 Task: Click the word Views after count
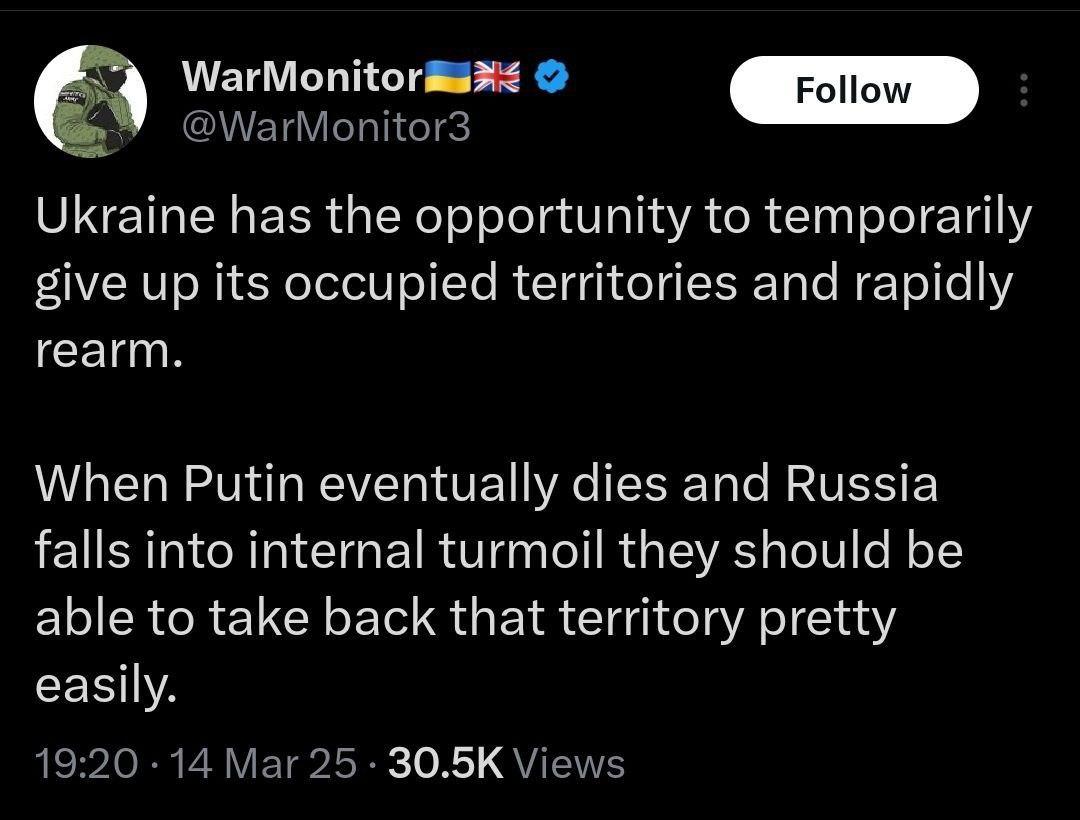[570, 764]
